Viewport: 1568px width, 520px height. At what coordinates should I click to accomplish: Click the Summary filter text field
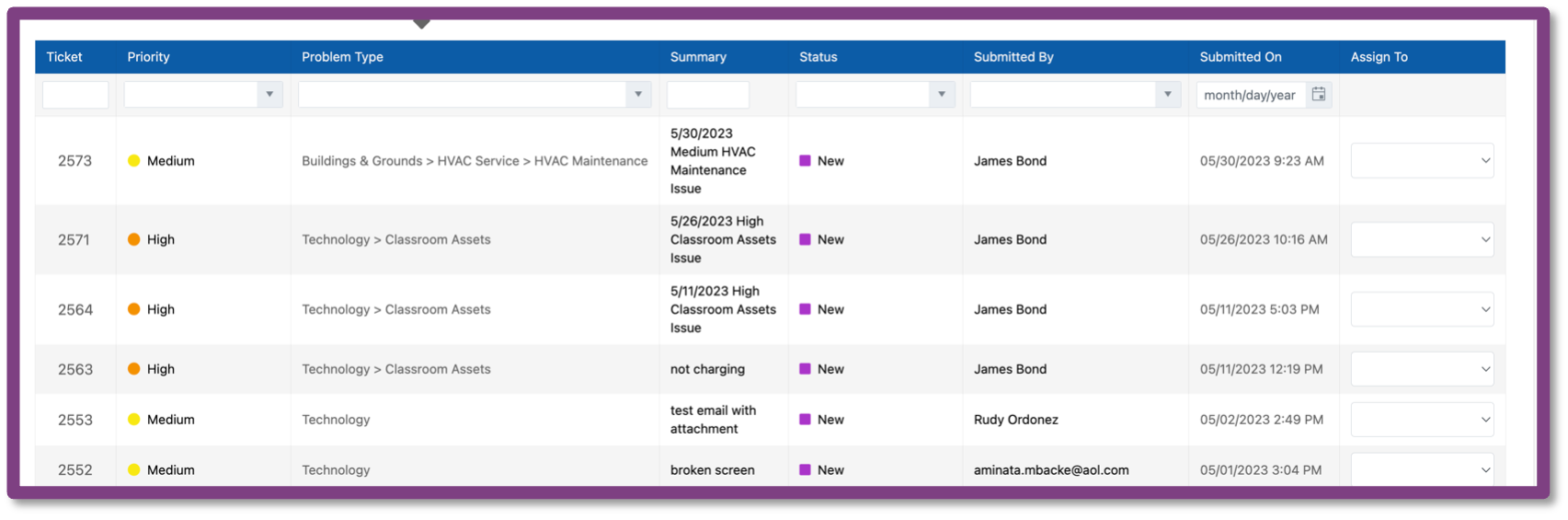pyautogui.click(x=708, y=94)
